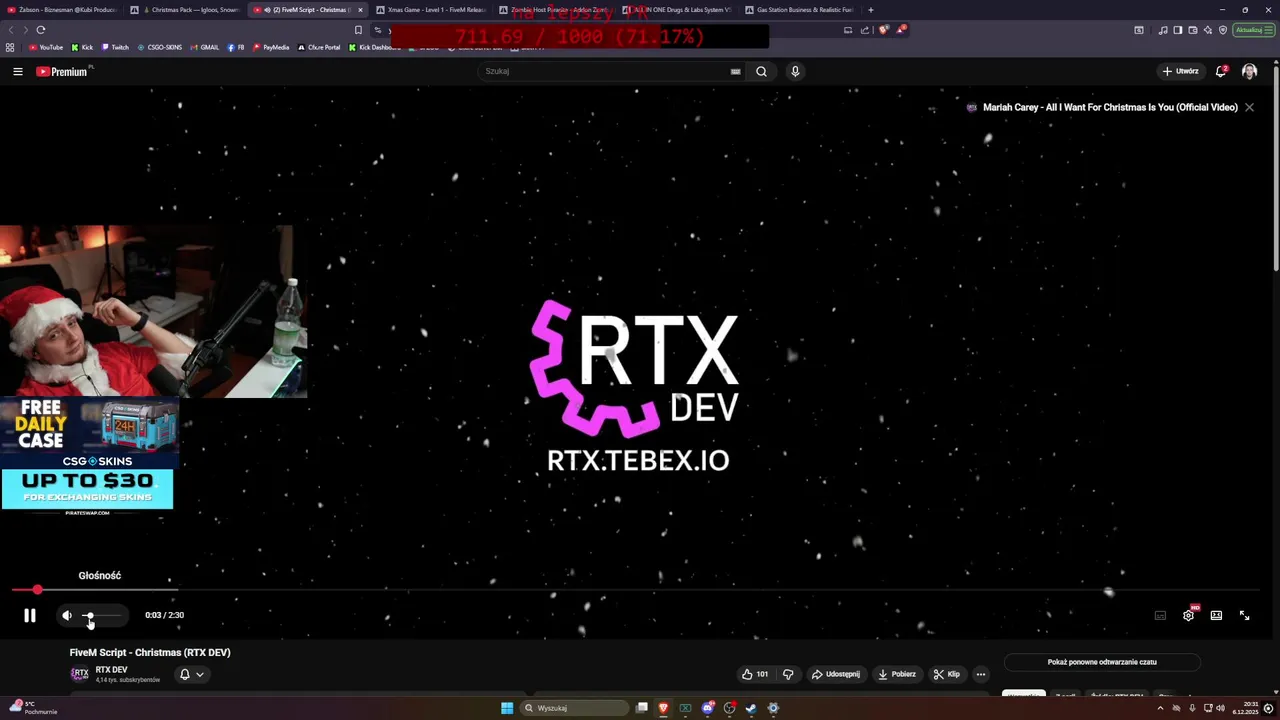Image resolution: width=1280 pixels, height=720 pixels.
Task: Open the Twitch bookmark
Action: pyautogui.click(x=115, y=47)
